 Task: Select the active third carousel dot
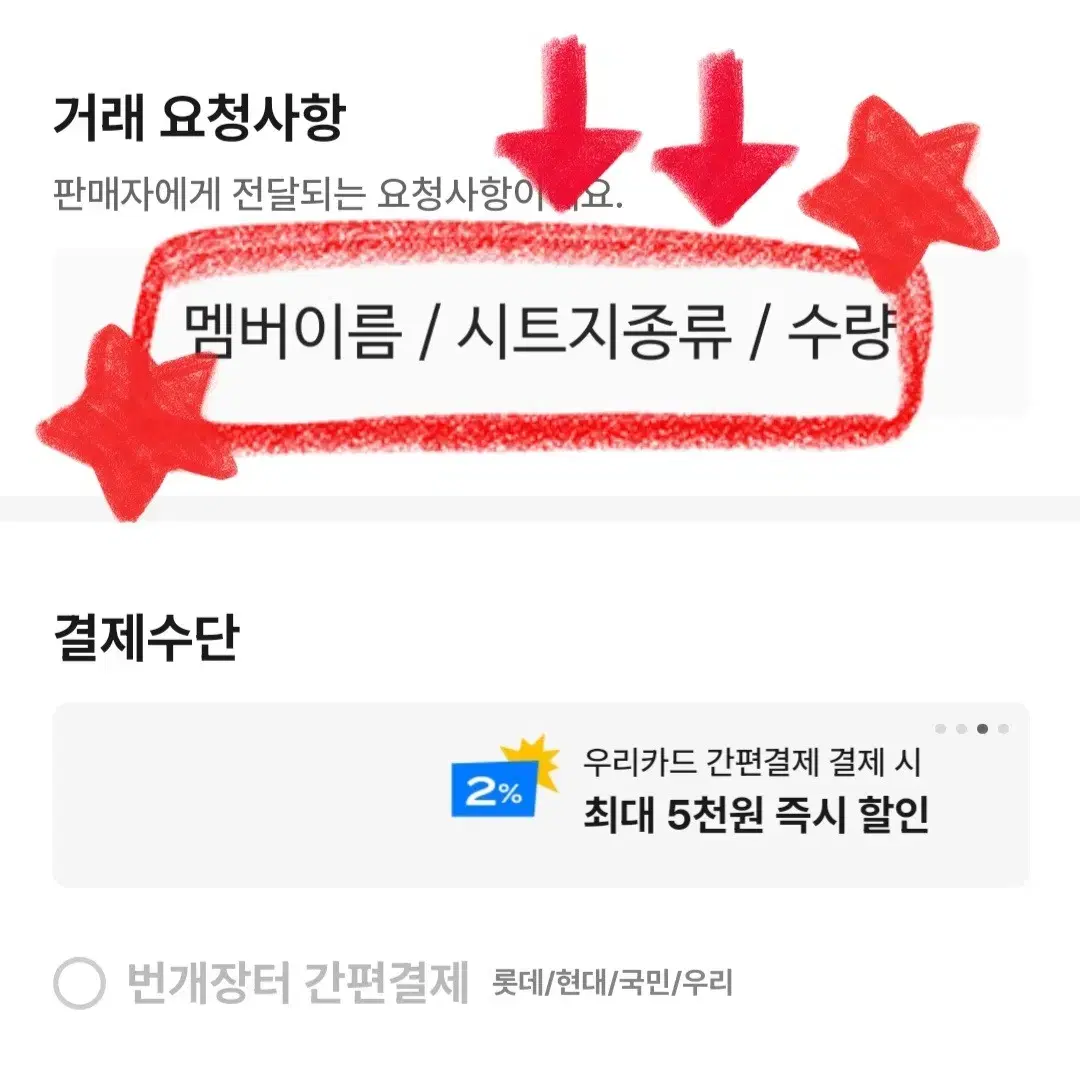982,729
